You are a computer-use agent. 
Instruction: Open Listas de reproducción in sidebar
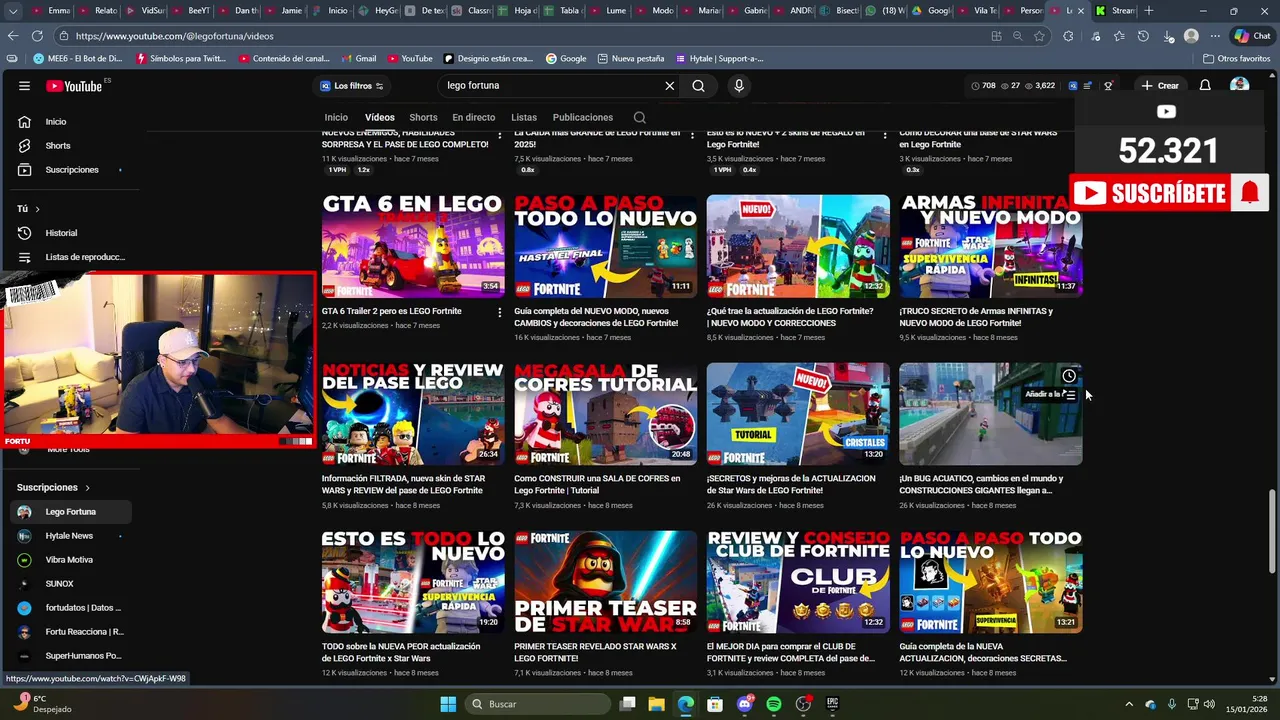pos(71,257)
